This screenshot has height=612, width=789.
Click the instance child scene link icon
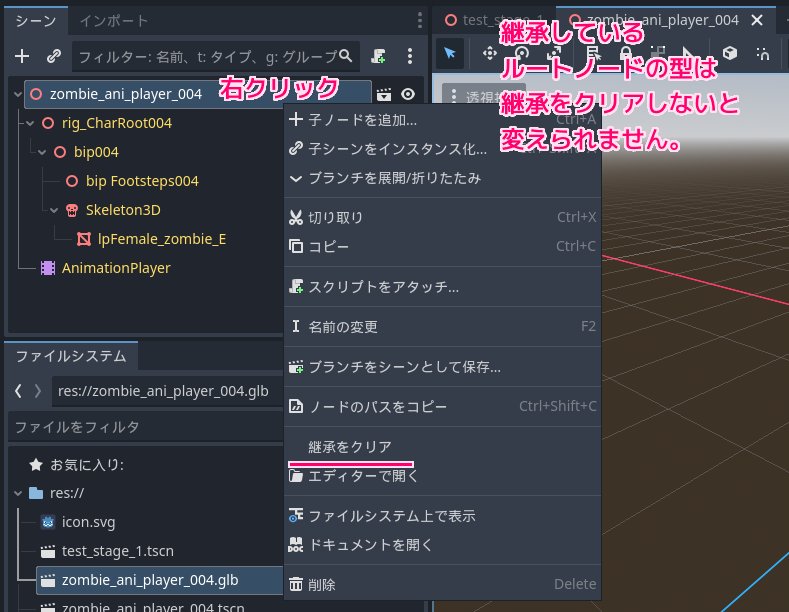(54, 56)
